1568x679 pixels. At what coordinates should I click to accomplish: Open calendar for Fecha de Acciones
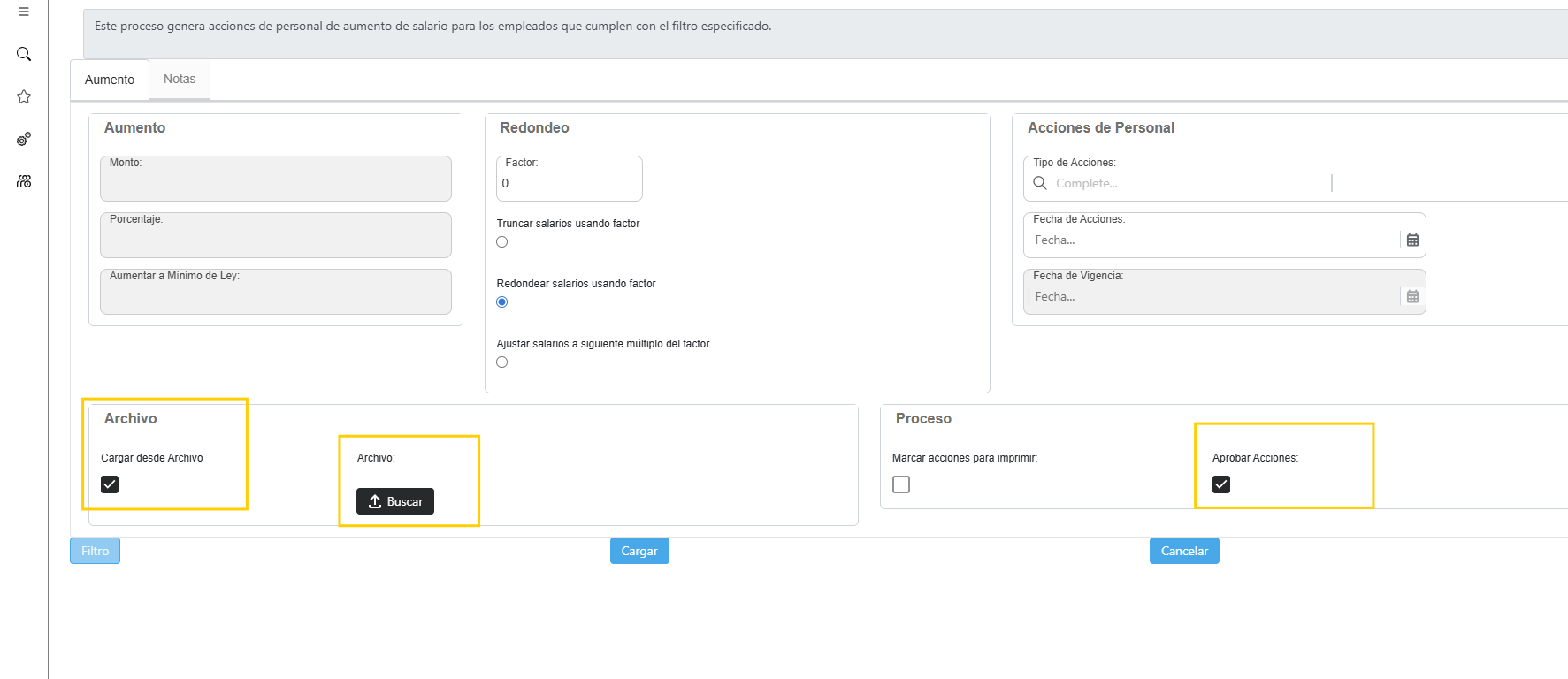click(x=1412, y=240)
